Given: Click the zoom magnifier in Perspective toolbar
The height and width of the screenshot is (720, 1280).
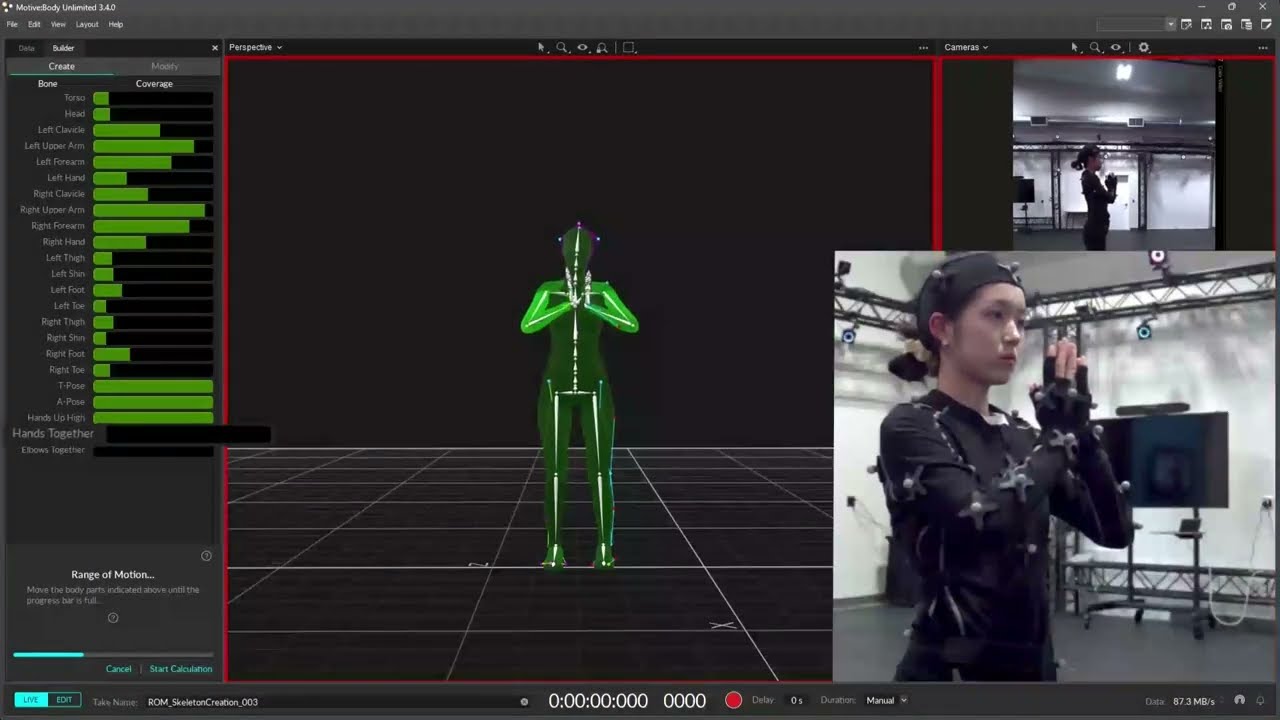Looking at the screenshot, I should pyautogui.click(x=561, y=47).
